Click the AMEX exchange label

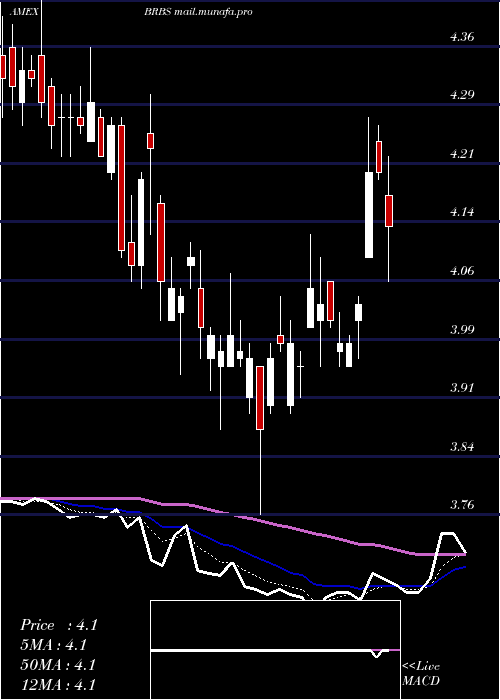[x=26, y=12]
